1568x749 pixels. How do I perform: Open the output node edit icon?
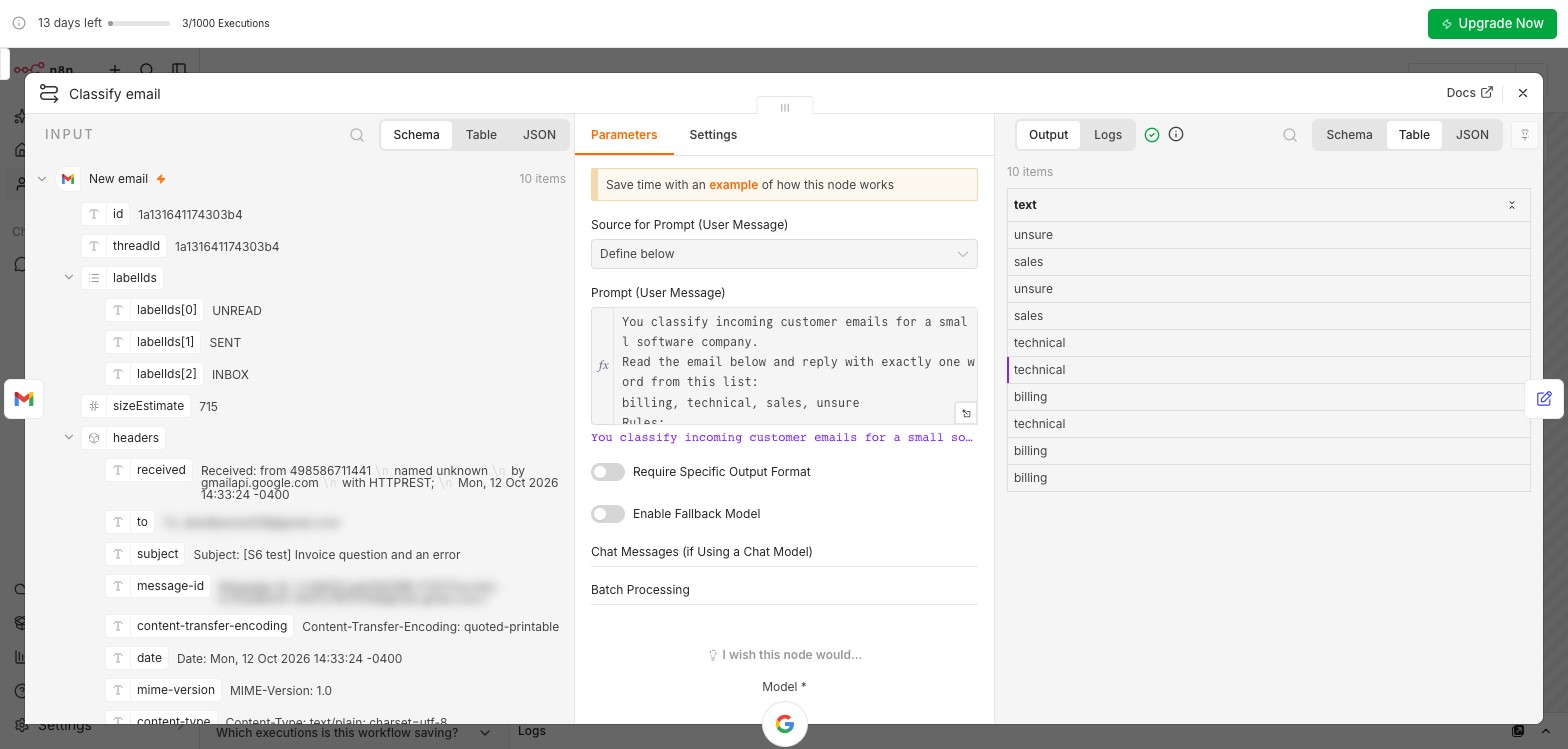1544,399
